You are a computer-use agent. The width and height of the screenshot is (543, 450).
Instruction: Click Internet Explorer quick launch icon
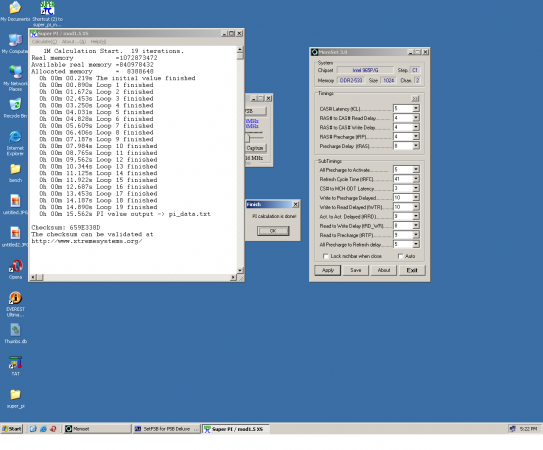click(43, 429)
